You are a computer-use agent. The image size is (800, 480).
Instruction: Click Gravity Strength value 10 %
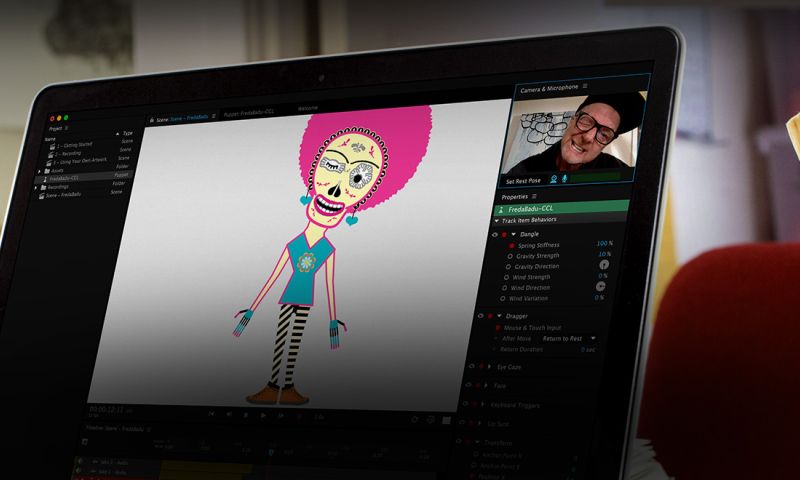(x=604, y=254)
